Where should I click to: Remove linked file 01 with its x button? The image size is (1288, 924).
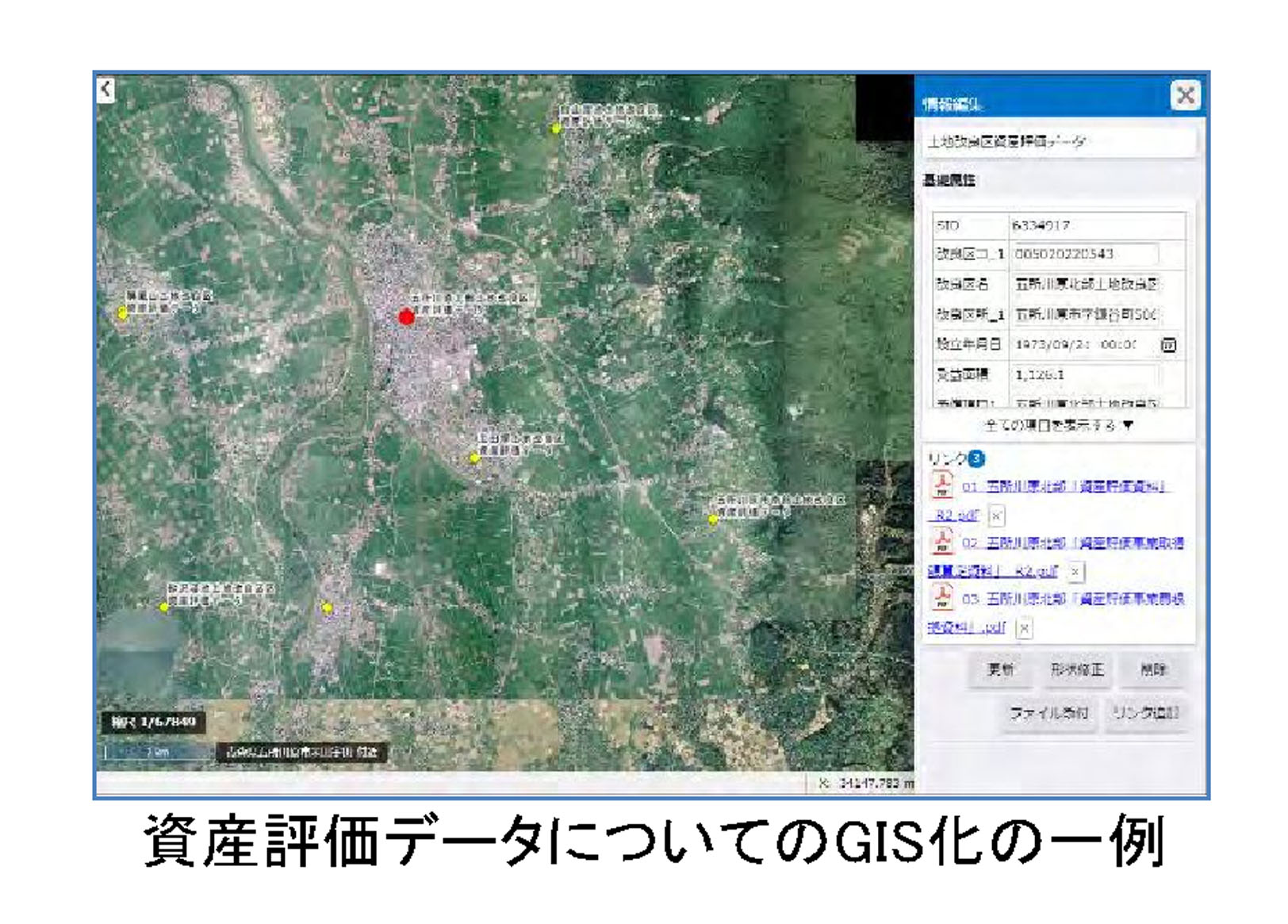coord(996,516)
